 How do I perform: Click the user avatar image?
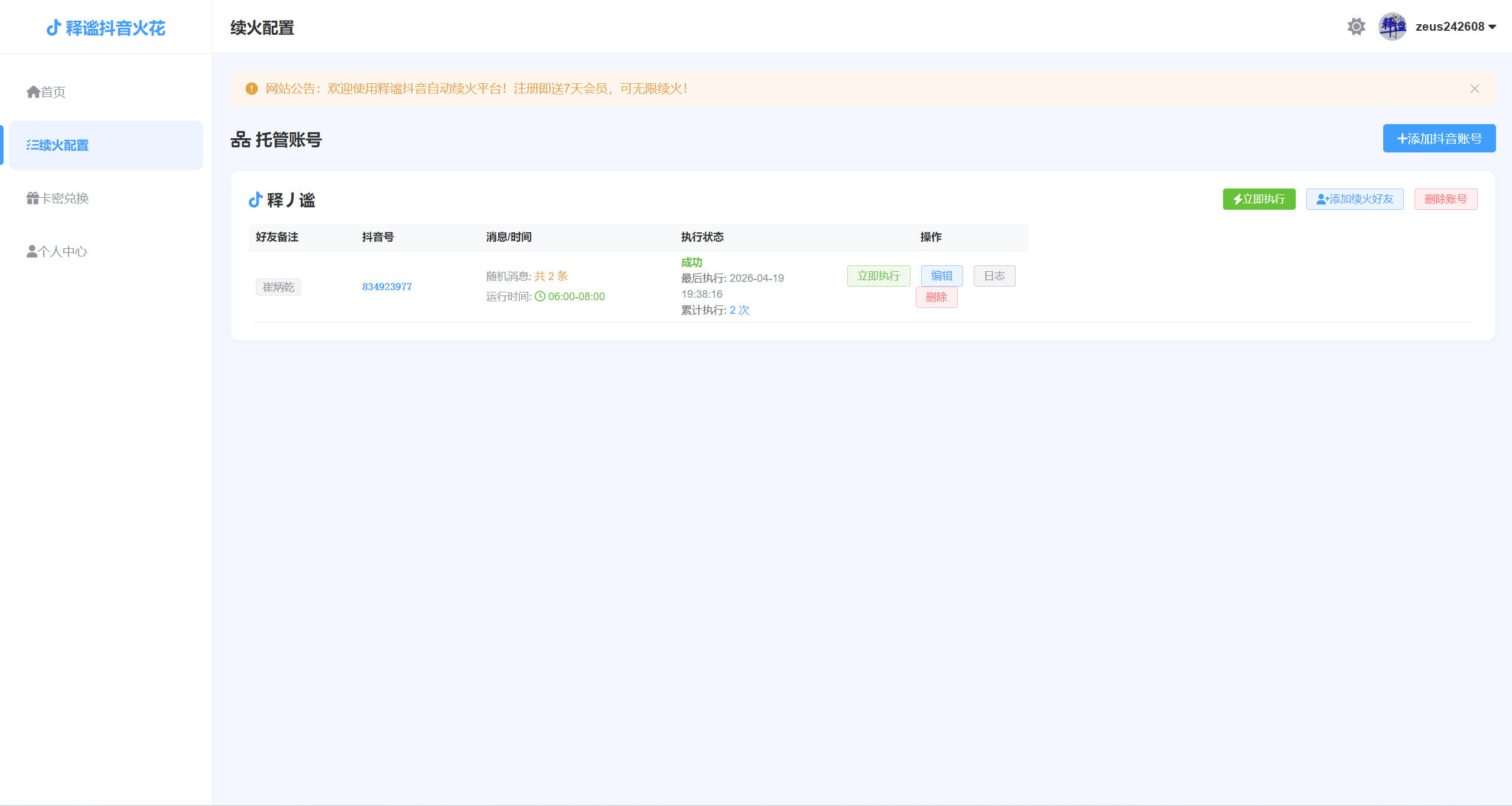point(1392,27)
